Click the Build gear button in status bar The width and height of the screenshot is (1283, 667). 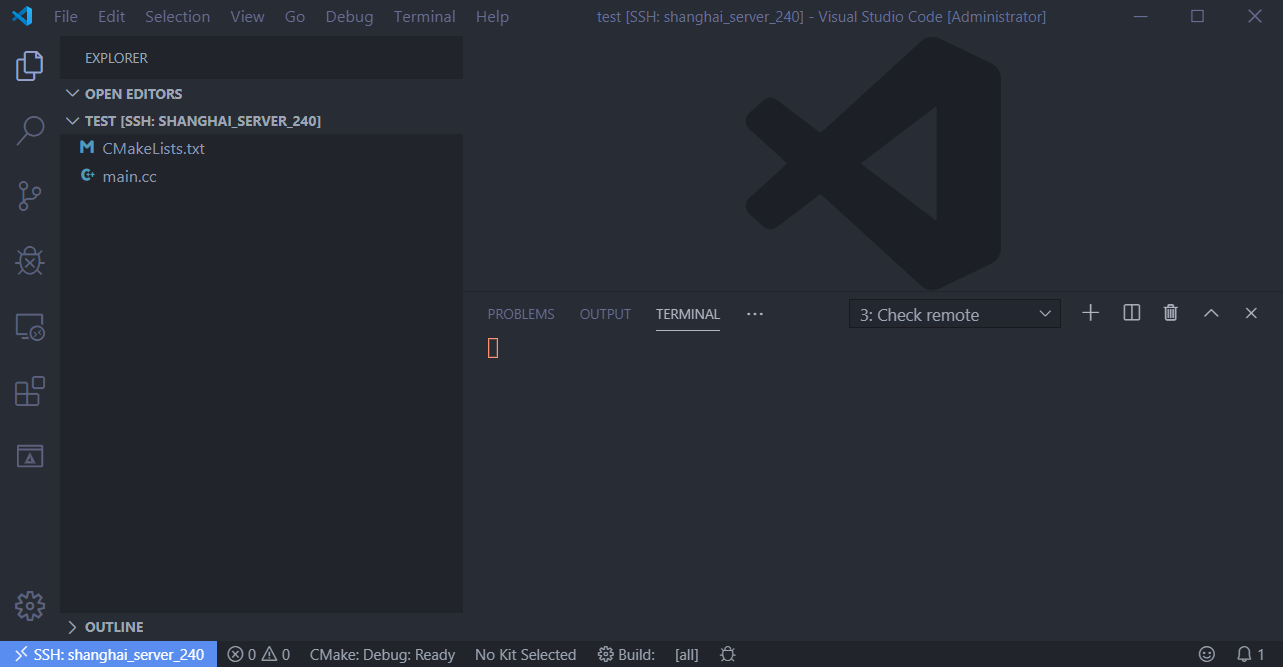pyautogui.click(x=626, y=655)
